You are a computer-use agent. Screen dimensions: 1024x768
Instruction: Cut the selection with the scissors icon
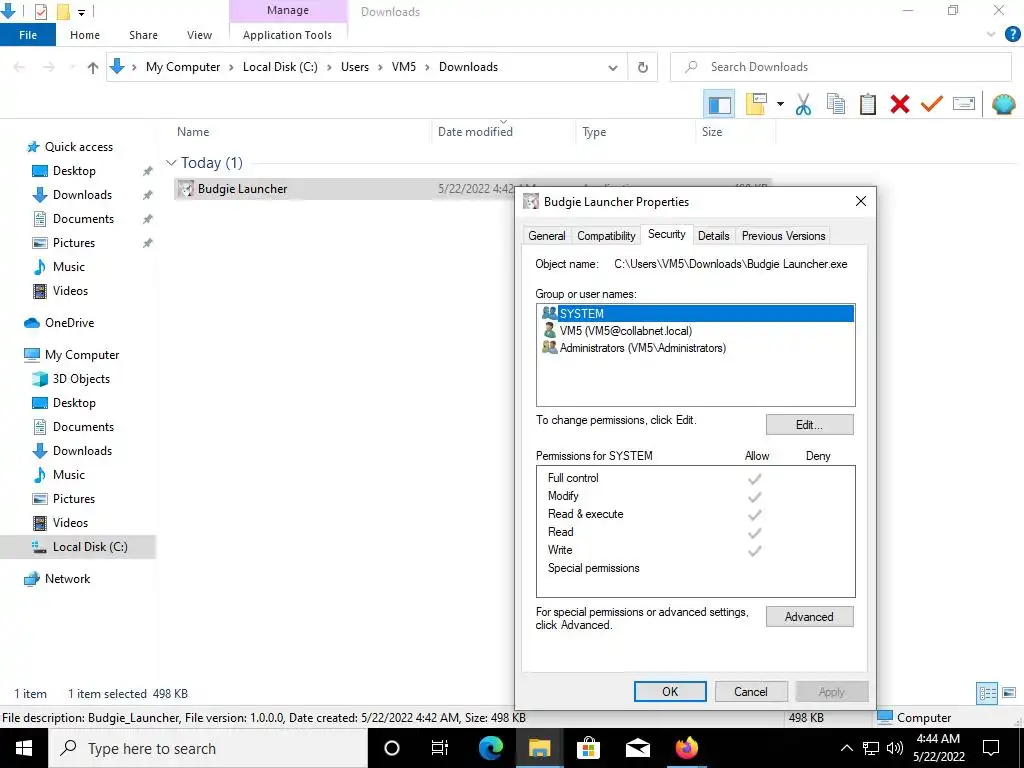(803, 104)
